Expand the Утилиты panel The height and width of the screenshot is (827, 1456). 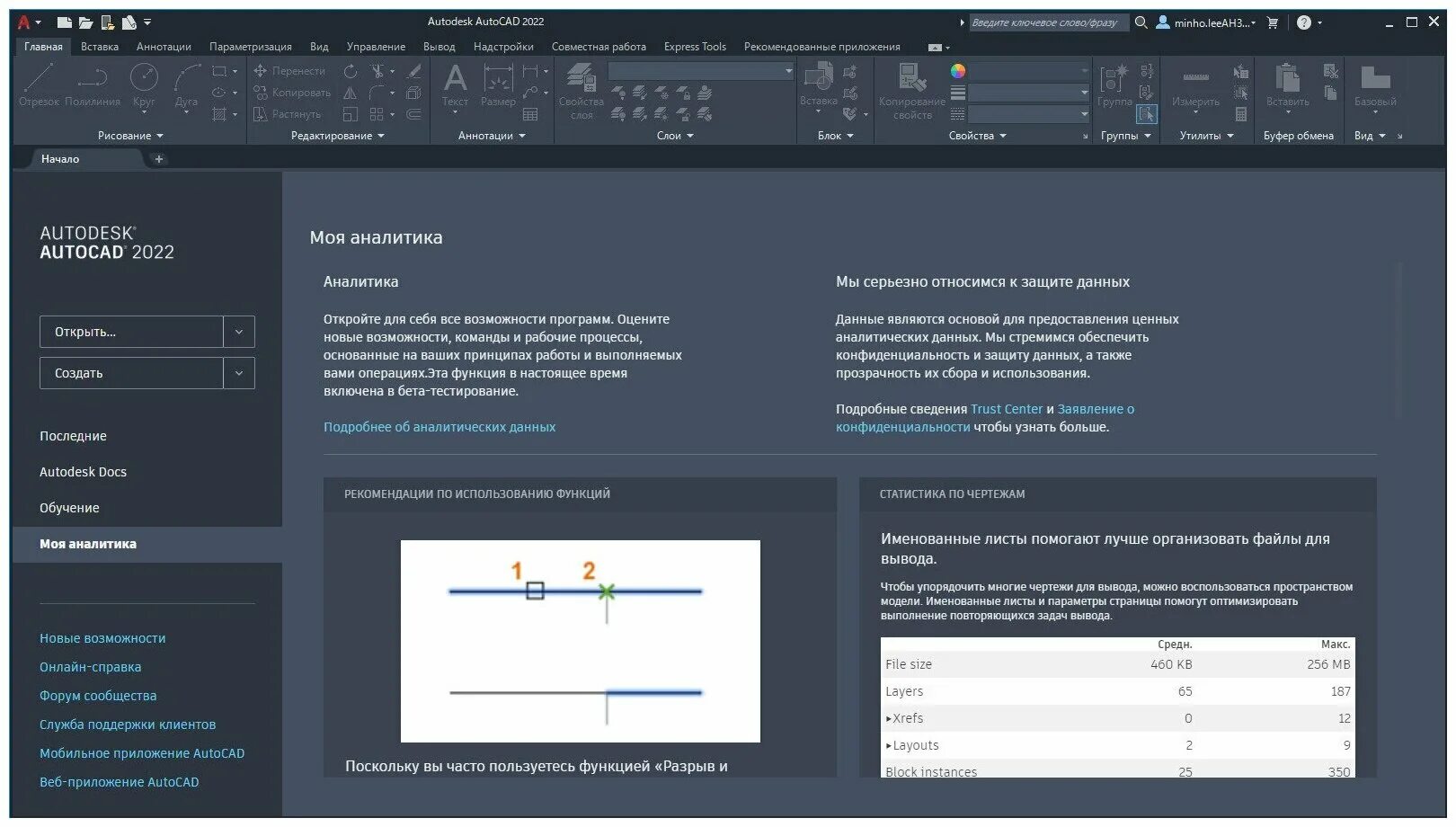pos(1206,136)
